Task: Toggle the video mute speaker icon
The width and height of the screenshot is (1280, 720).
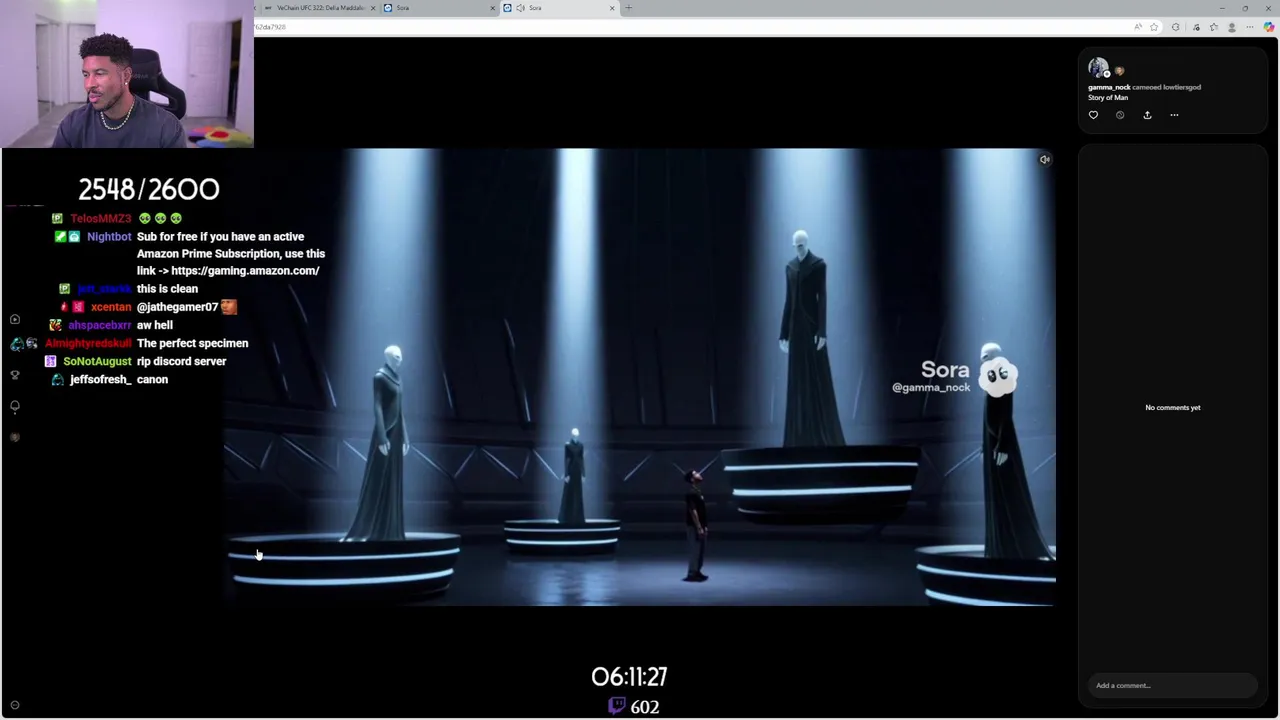Action: [x=1044, y=159]
